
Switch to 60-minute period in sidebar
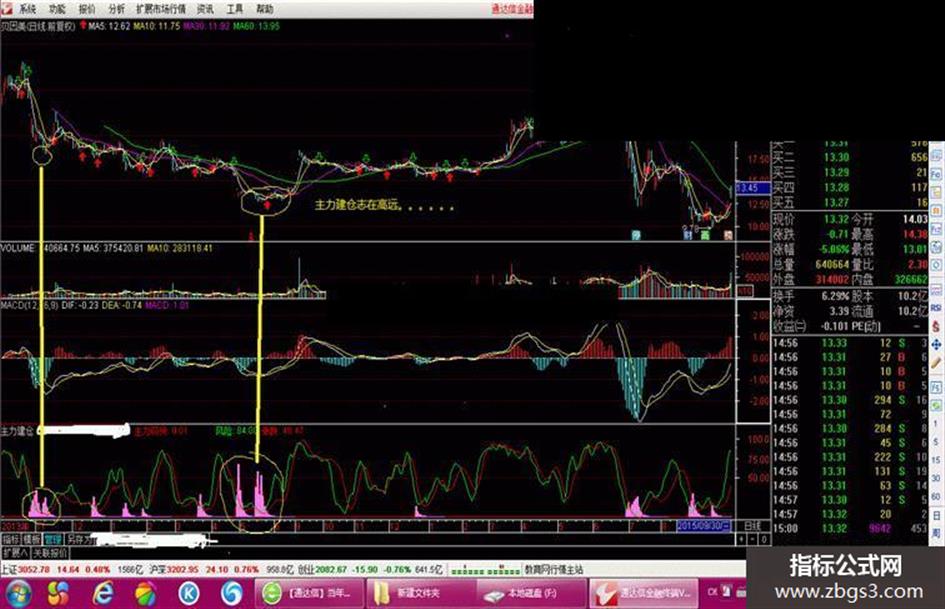(937, 496)
